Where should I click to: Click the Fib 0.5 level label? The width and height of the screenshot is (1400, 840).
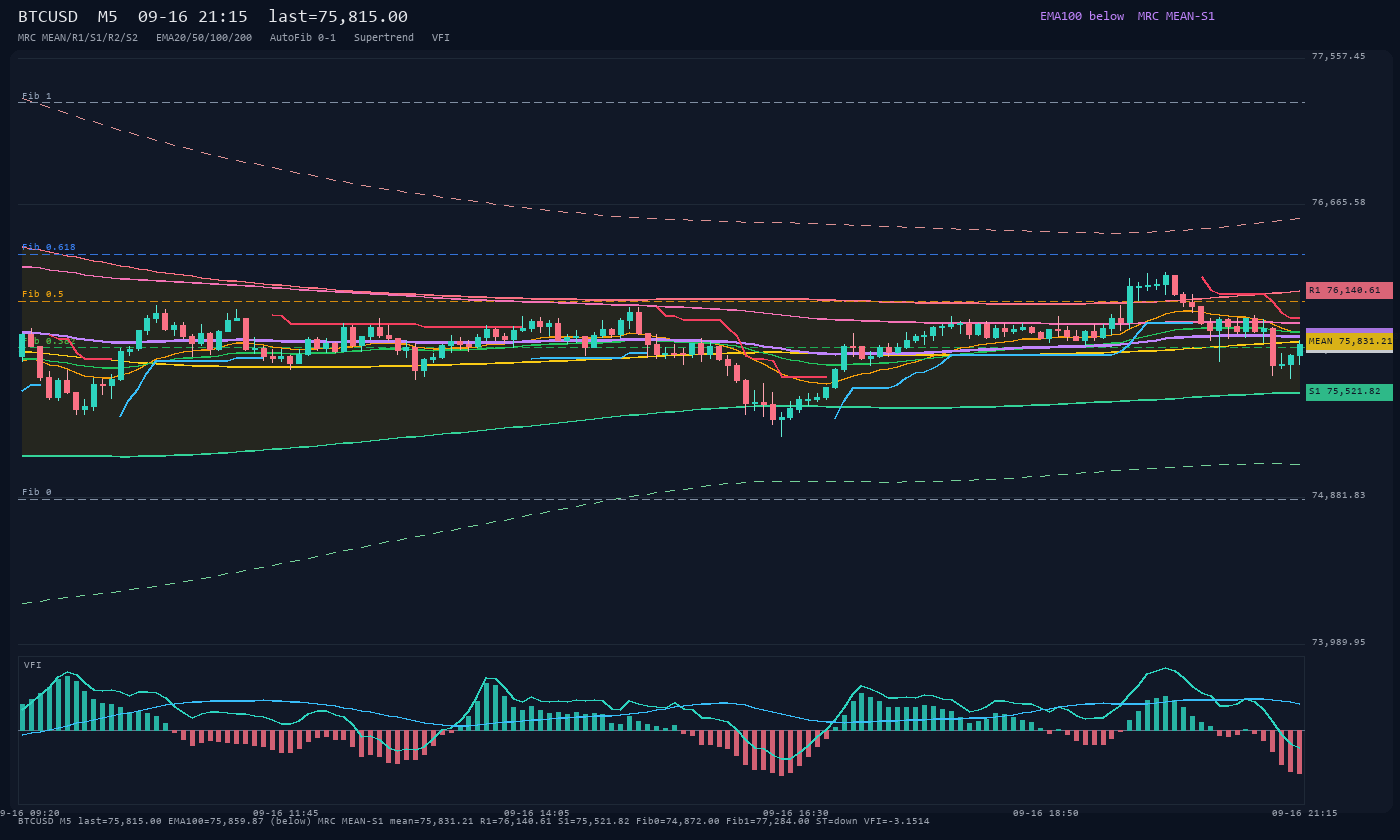pyautogui.click(x=43, y=294)
